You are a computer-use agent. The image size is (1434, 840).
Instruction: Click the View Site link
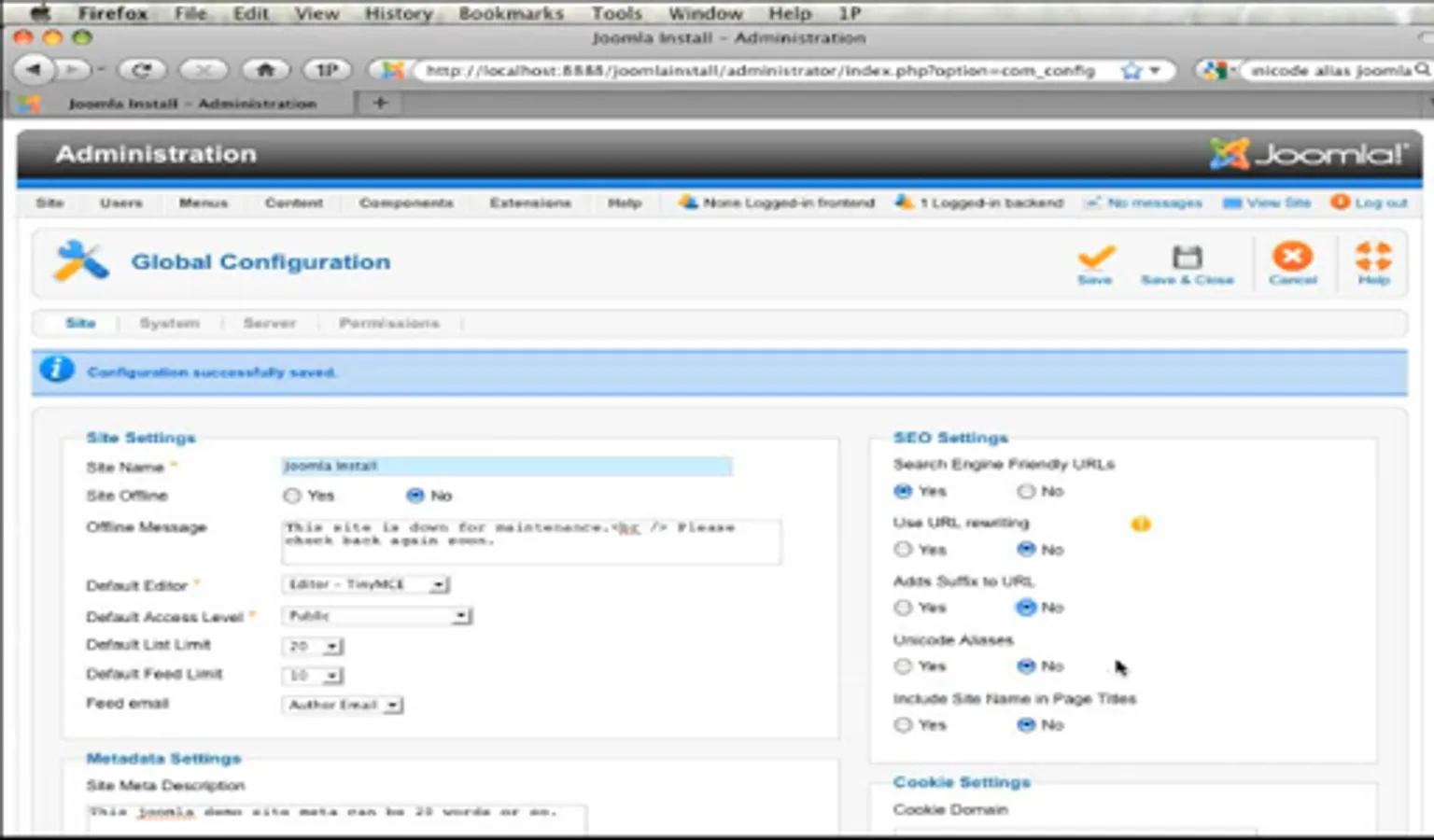coord(1278,203)
